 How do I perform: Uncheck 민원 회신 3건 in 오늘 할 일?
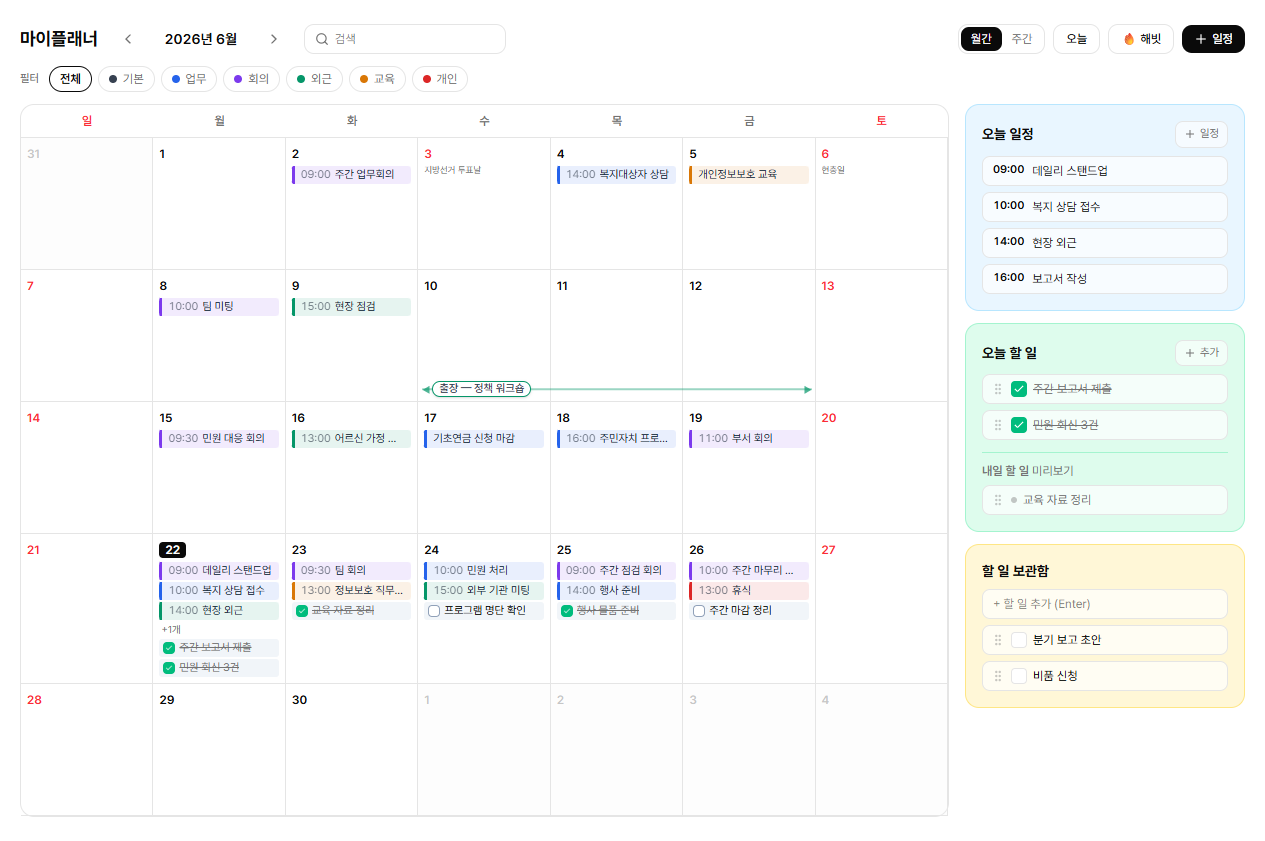coord(1019,425)
